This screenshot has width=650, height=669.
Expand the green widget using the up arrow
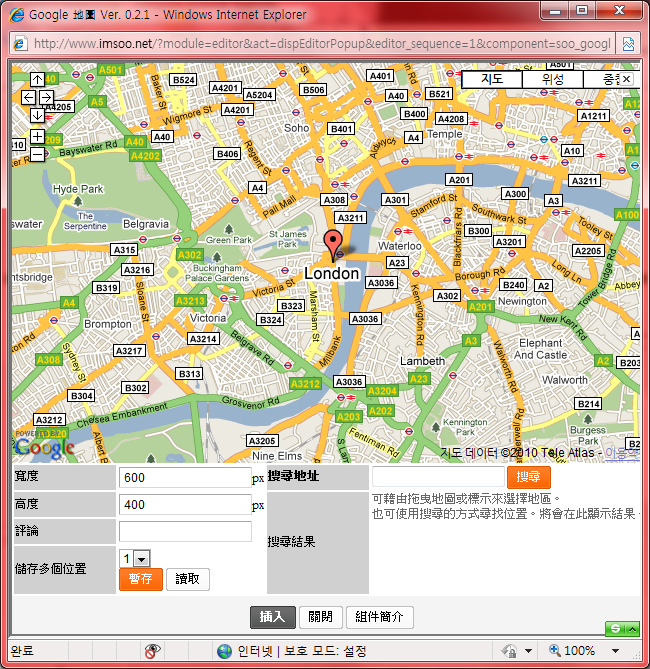point(633,629)
